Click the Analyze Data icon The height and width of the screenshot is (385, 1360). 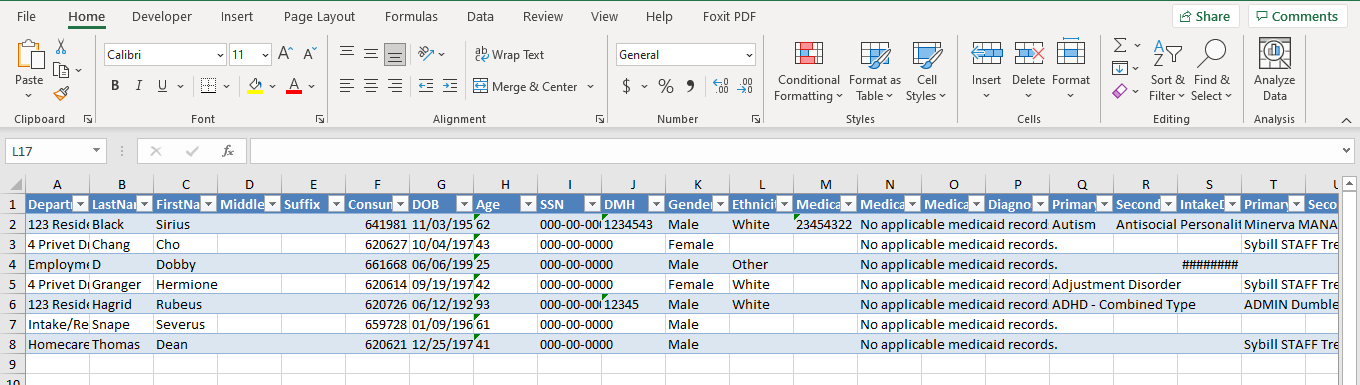coord(1274,70)
